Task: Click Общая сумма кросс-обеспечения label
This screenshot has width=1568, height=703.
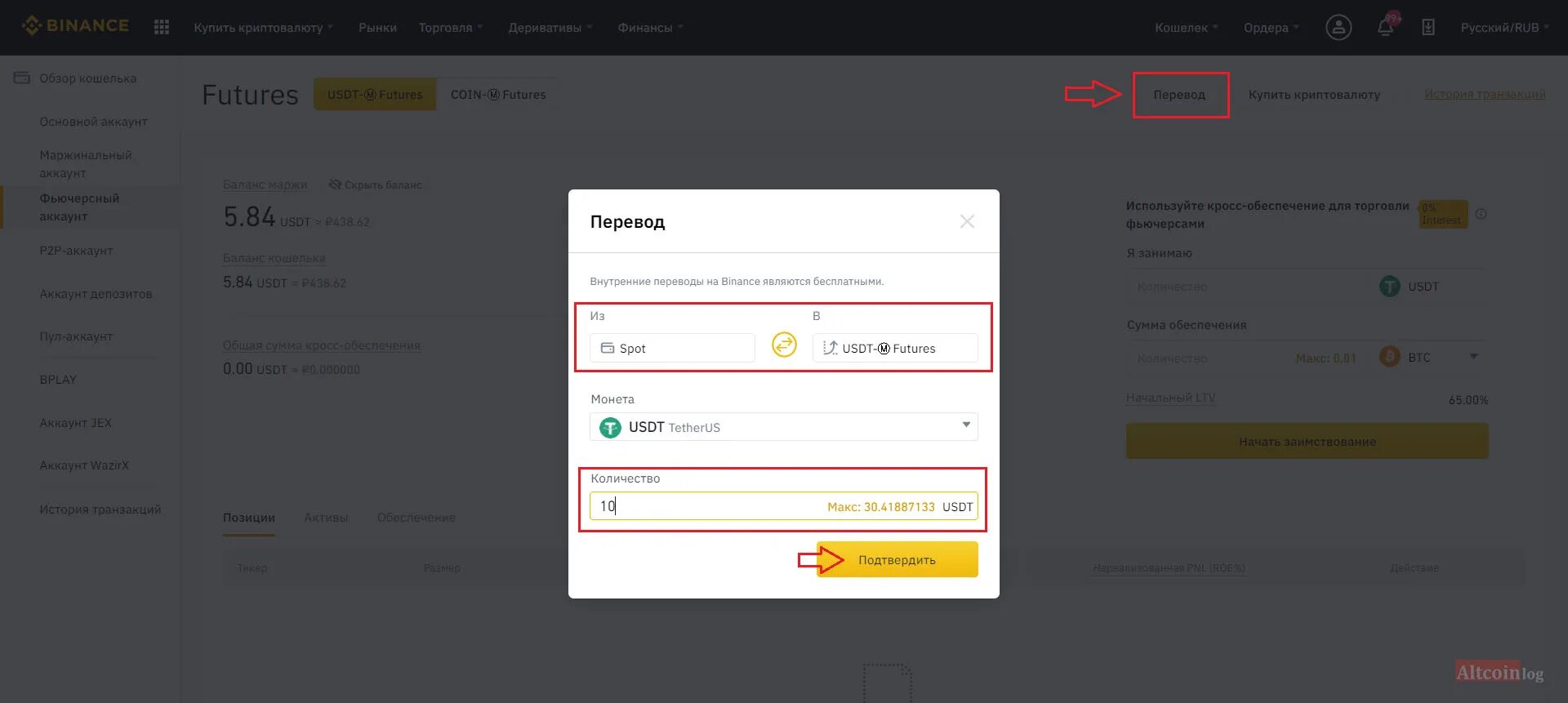Action: coord(322,345)
